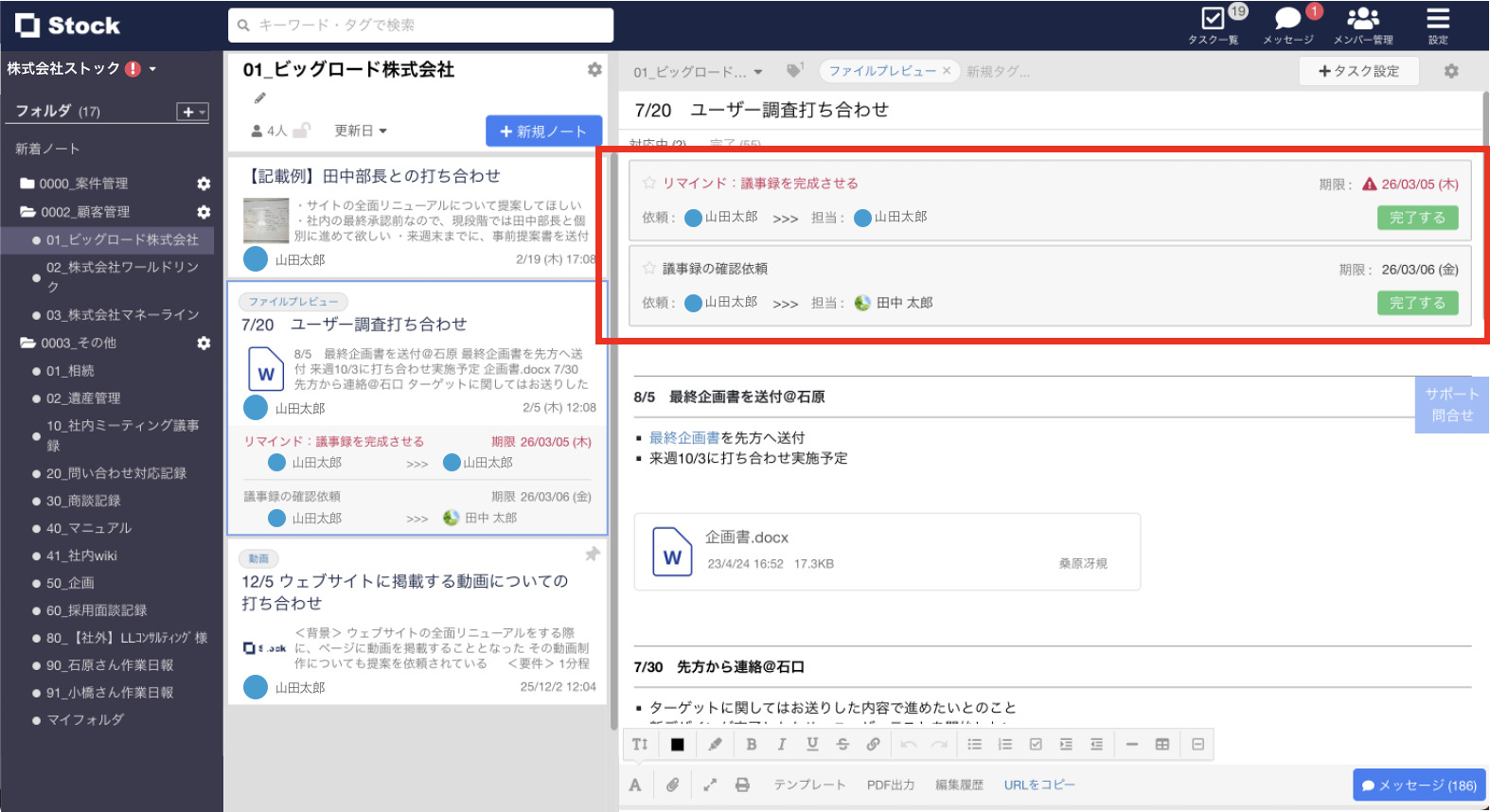Edit folder name with pencil icon
This screenshot has width=1490, height=812.
(x=259, y=97)
